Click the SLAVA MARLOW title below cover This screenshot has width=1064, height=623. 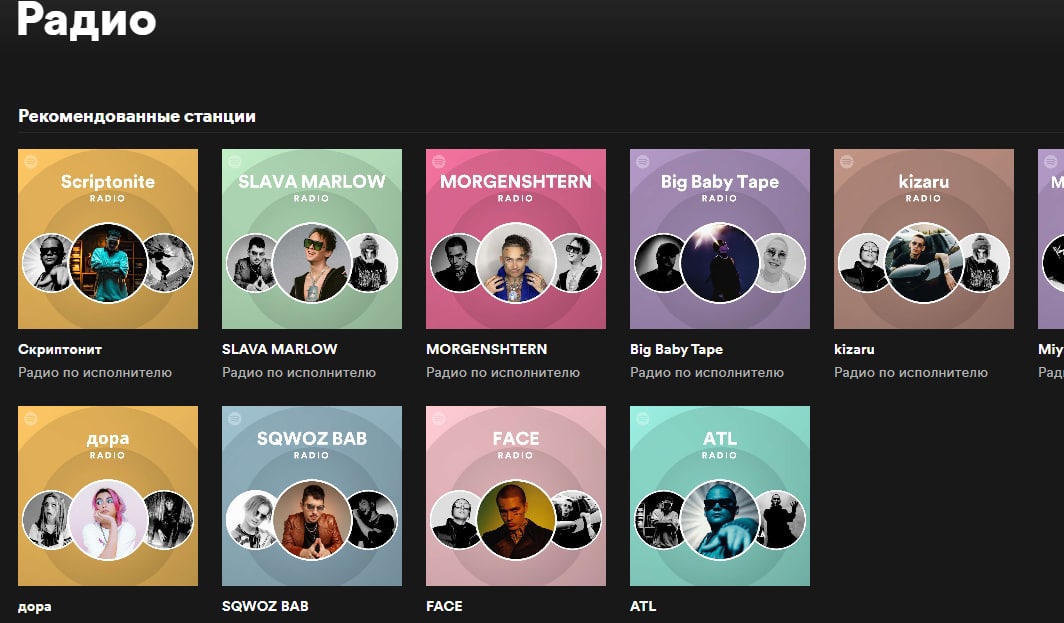(280, 350)
